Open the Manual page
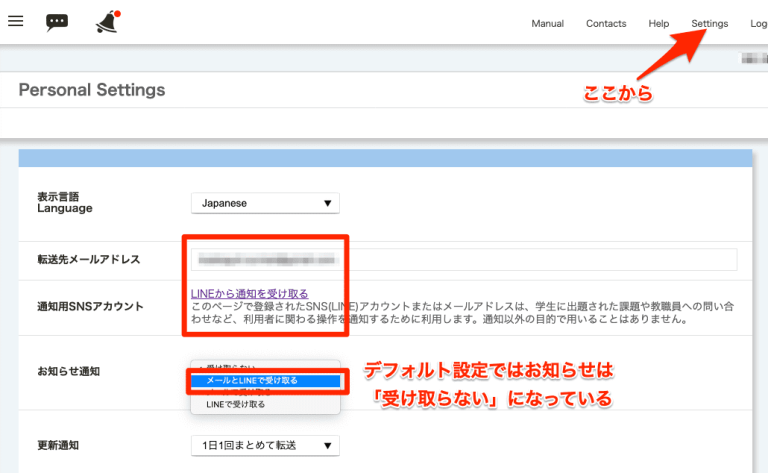768x473 pixels. [x=547, y=23]
